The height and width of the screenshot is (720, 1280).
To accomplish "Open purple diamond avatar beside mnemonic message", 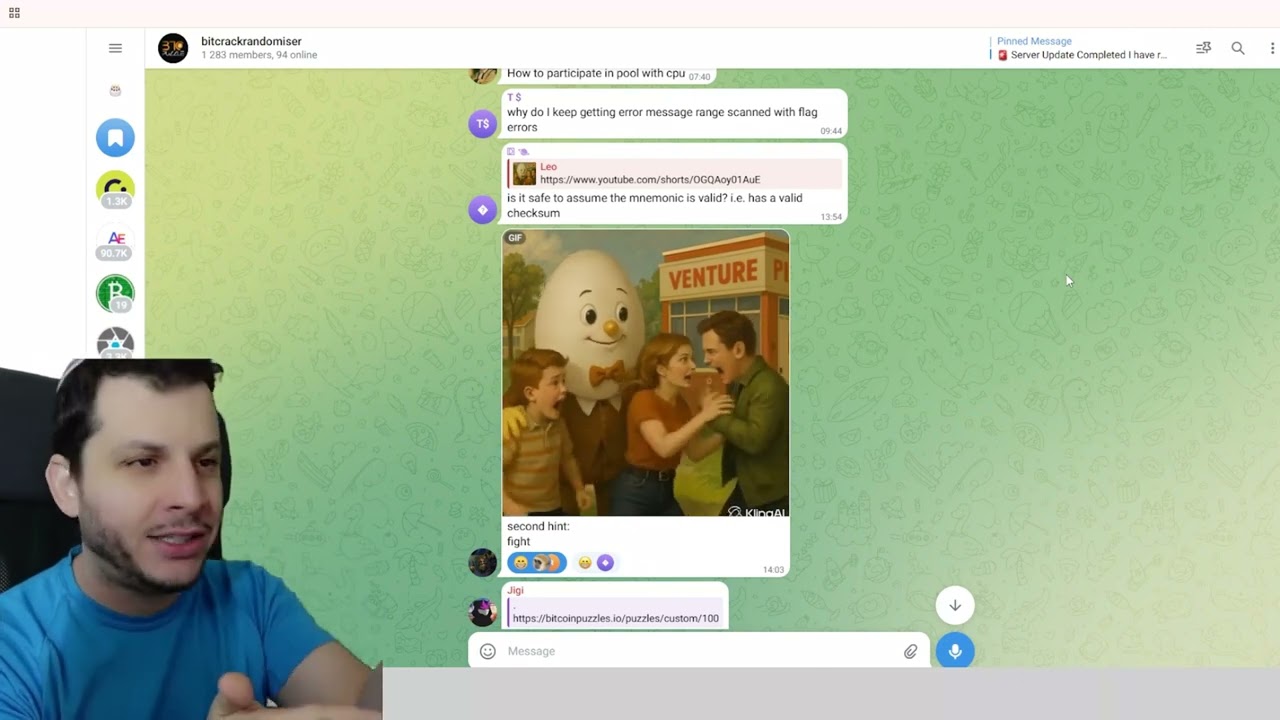I will pos(483,209).
